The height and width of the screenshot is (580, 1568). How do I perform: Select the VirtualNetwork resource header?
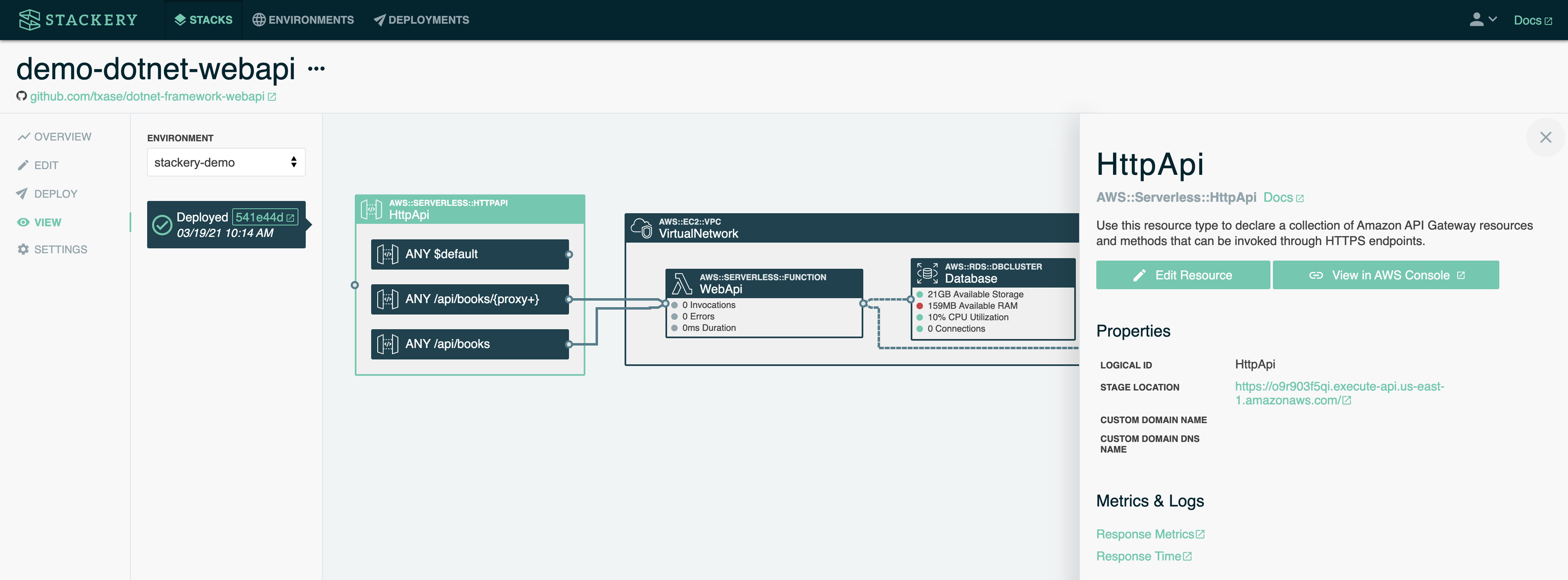[x=852, y=228]
